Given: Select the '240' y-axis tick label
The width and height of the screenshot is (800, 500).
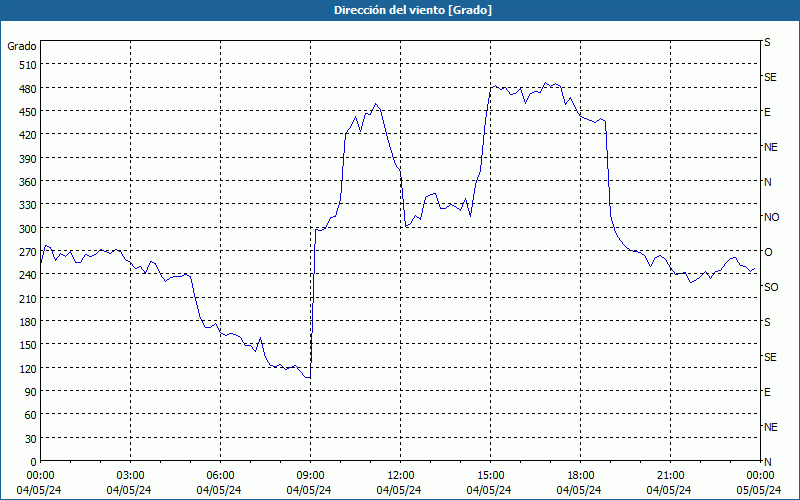Looking at the screenshot, I should [x=29, y=276].
